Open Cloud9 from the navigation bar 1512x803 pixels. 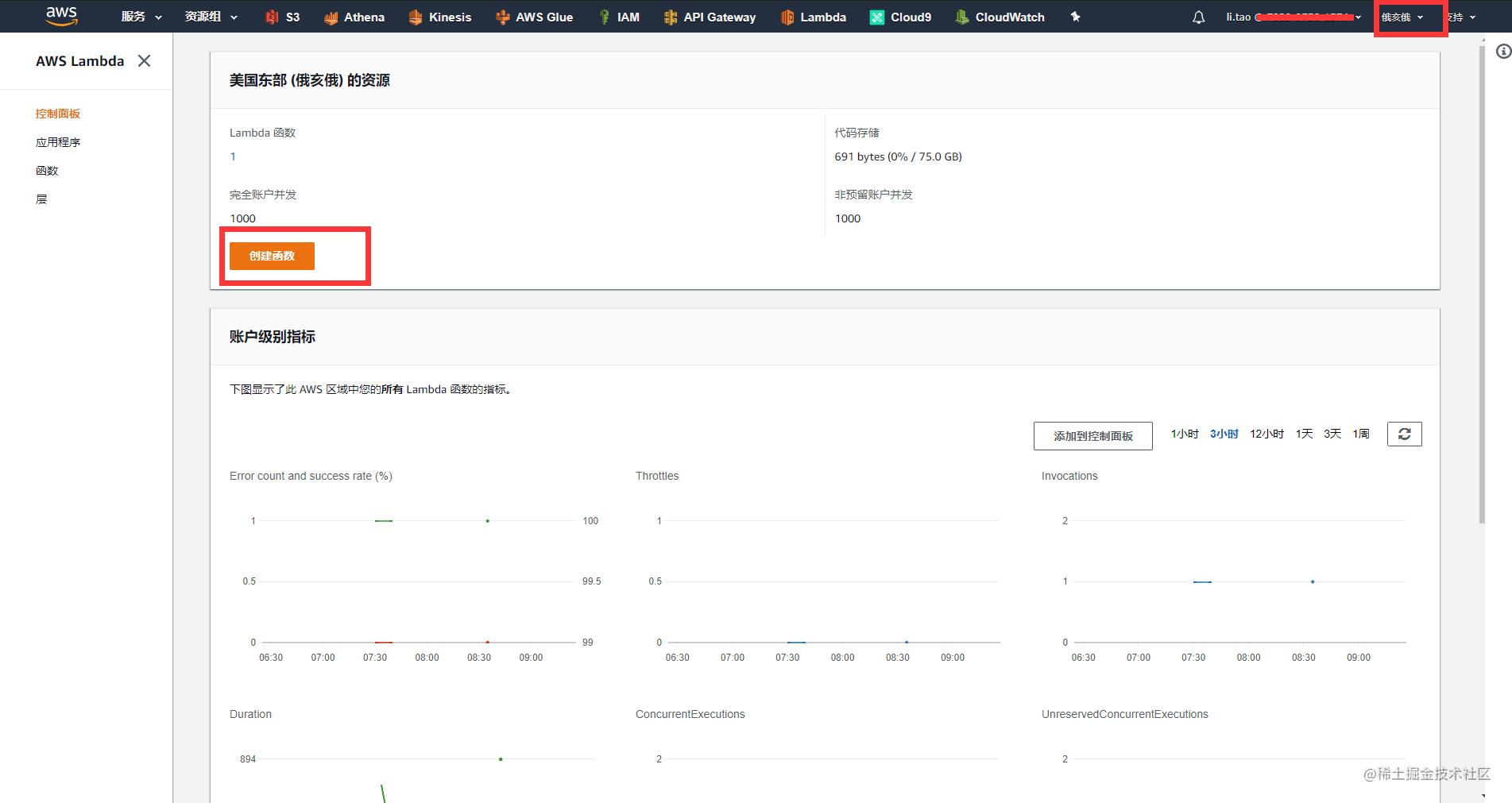(x=900, y=17)
